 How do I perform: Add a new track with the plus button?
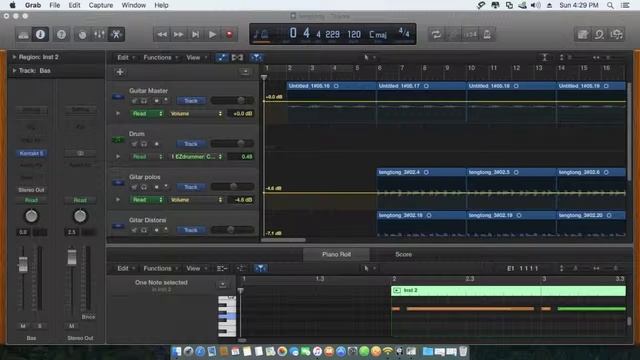point(120,72)
